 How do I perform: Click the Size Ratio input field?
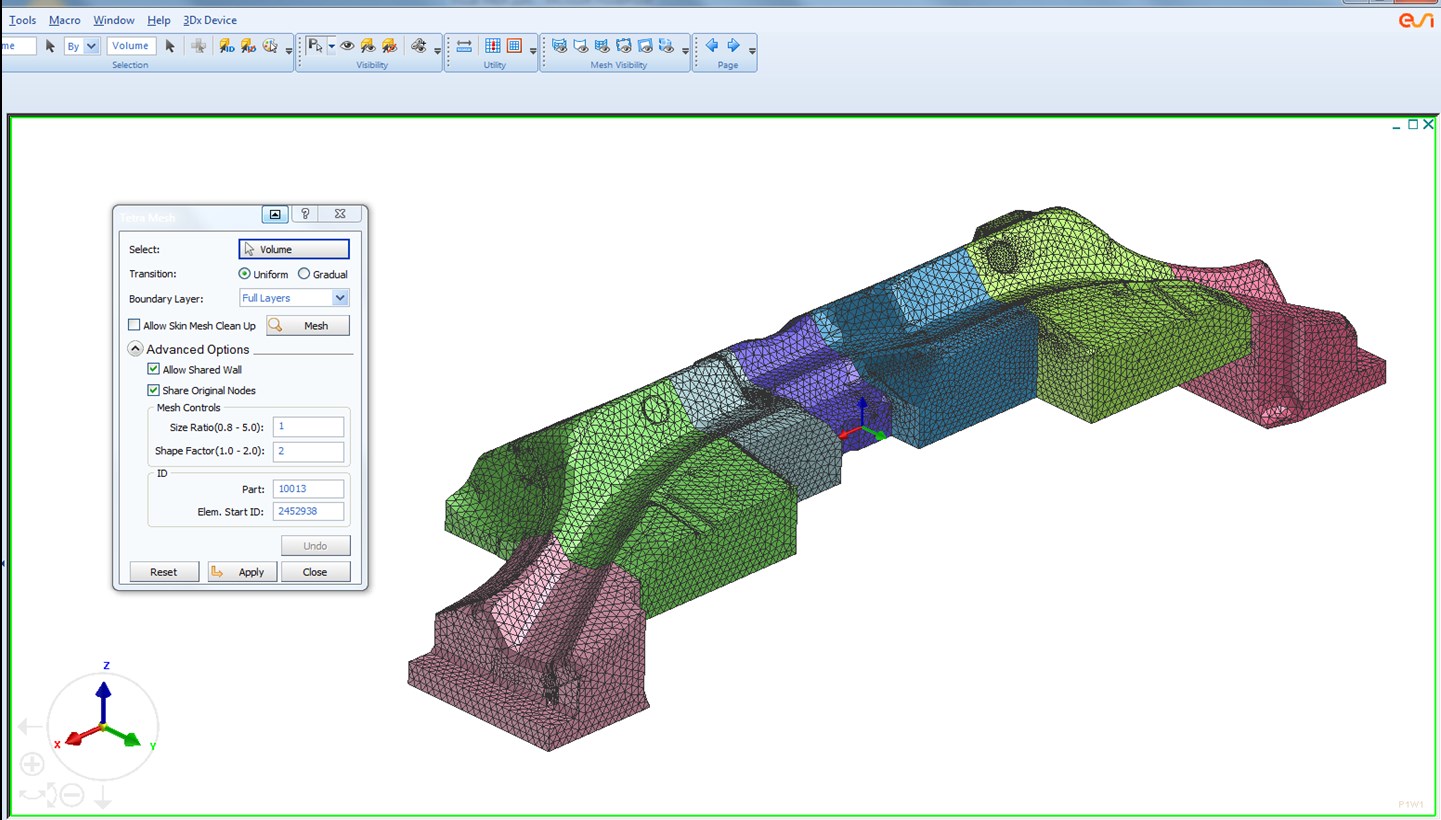click(308, 427)
